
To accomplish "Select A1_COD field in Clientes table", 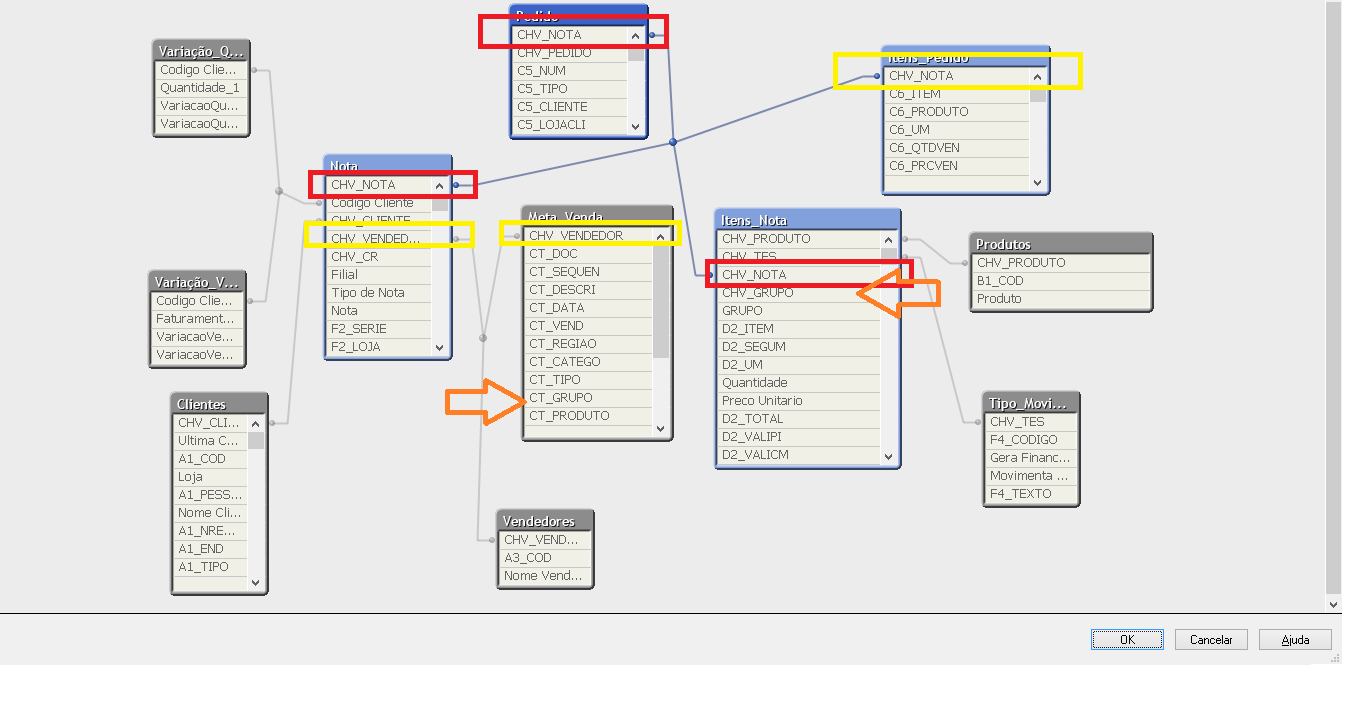I will (x=211, y=459).
